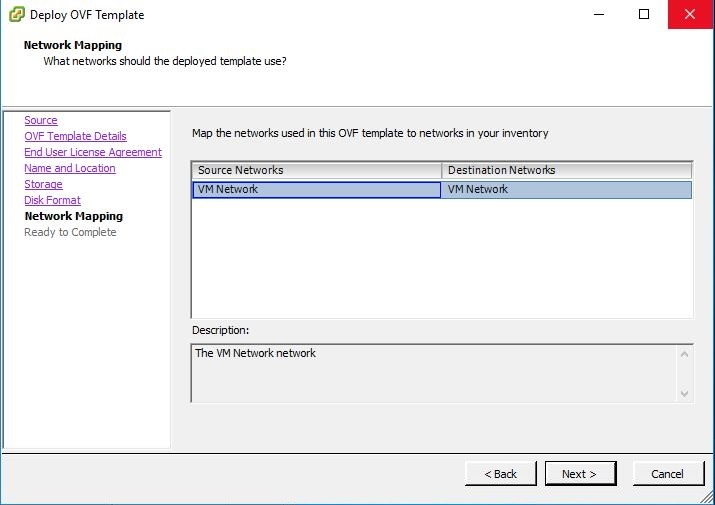Click Ready to Complete step label
The width and height of the screenshot is (715, 505).
70,232
